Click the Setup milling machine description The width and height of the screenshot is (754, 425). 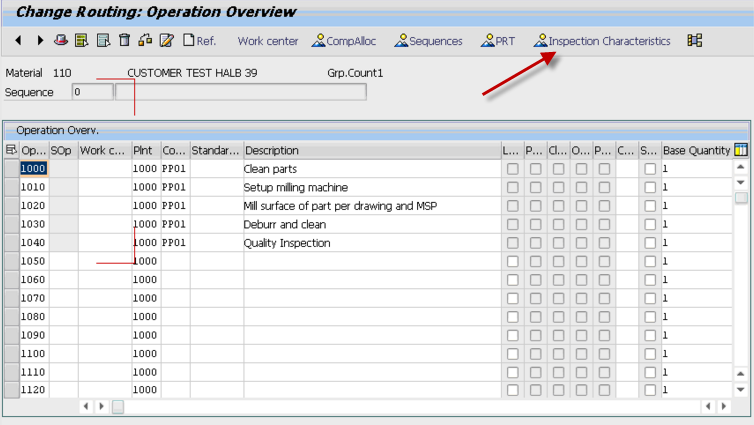[372, 187]
